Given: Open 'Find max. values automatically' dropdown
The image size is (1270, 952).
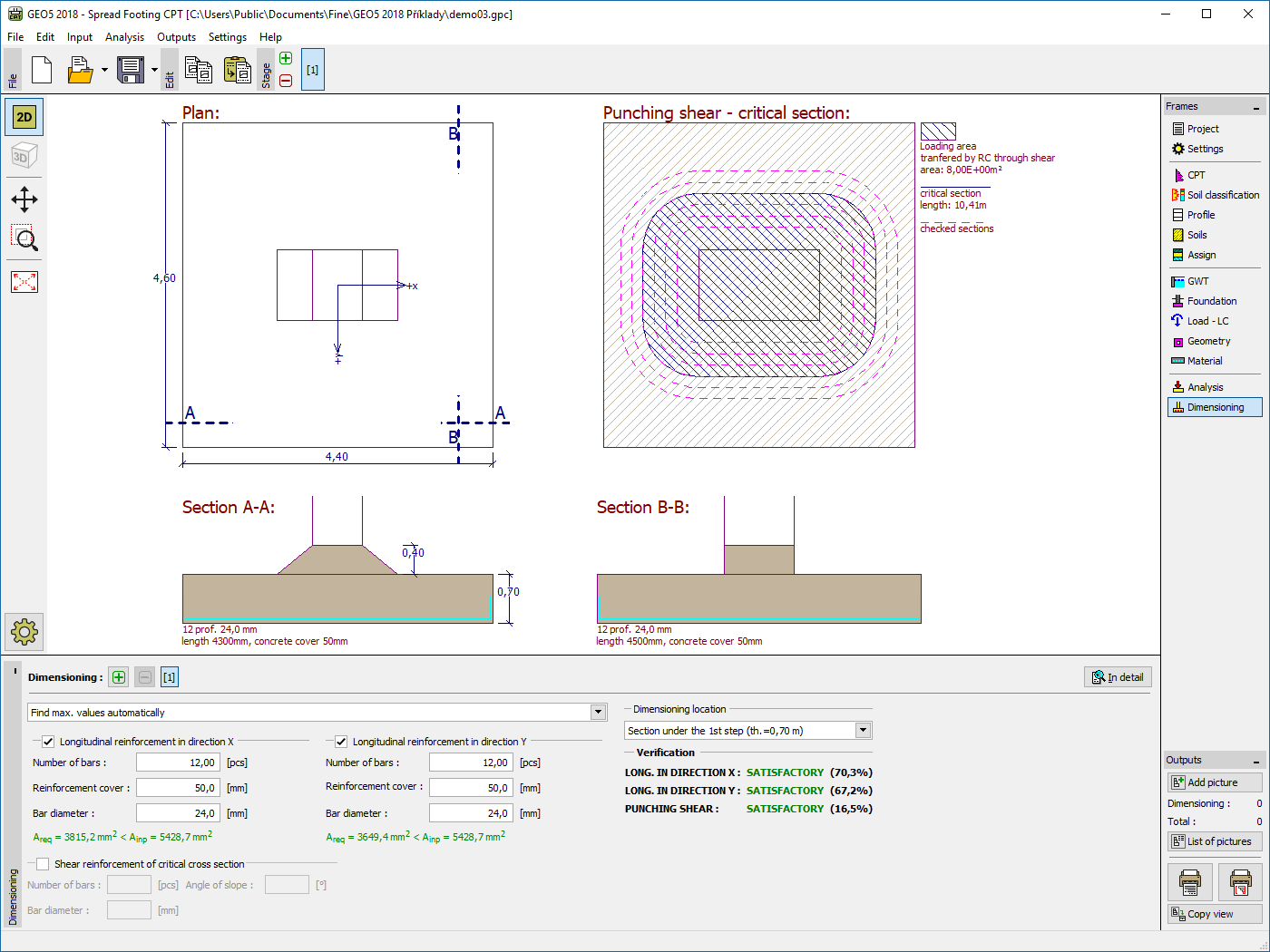Looking at the screenshot, I should tap(598, 713).
